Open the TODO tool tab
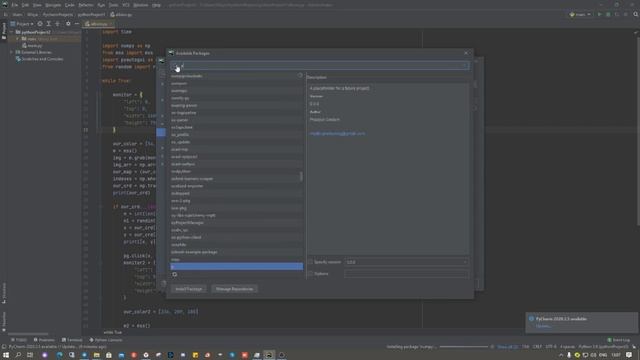The width and height of the screenshot is (640, 360). (19, 340)
